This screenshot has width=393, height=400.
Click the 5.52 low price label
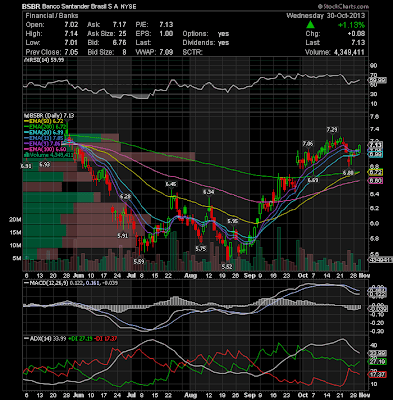click(227, 266)
